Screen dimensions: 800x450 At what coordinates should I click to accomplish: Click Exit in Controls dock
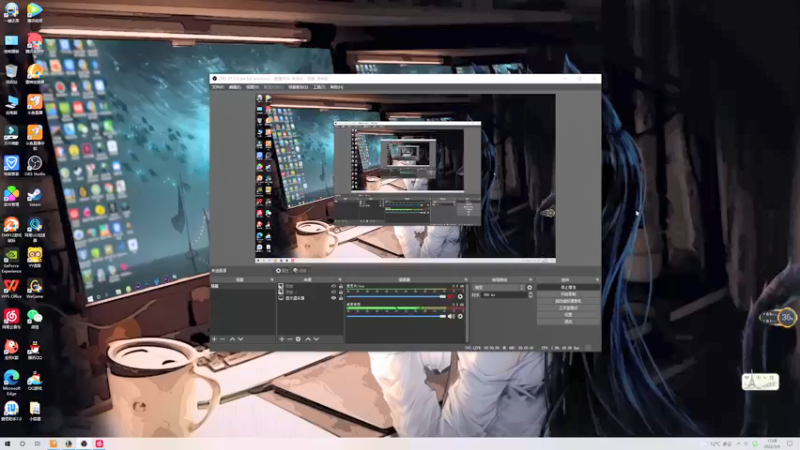tap(568, 322)
